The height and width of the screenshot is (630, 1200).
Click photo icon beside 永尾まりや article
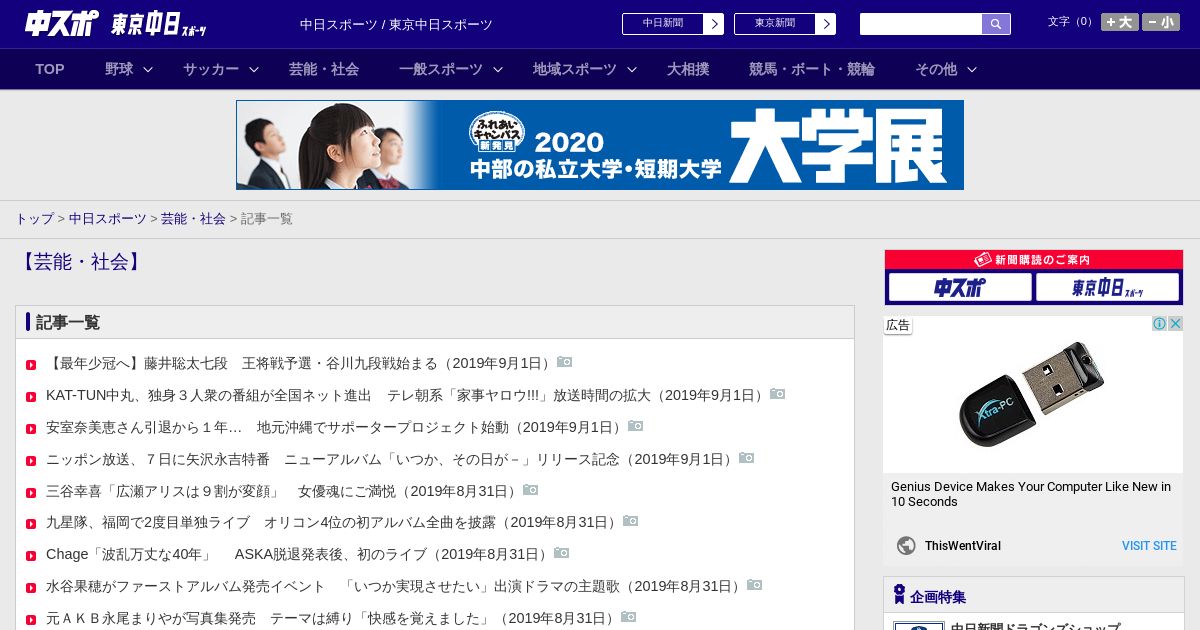coord(629,617)
